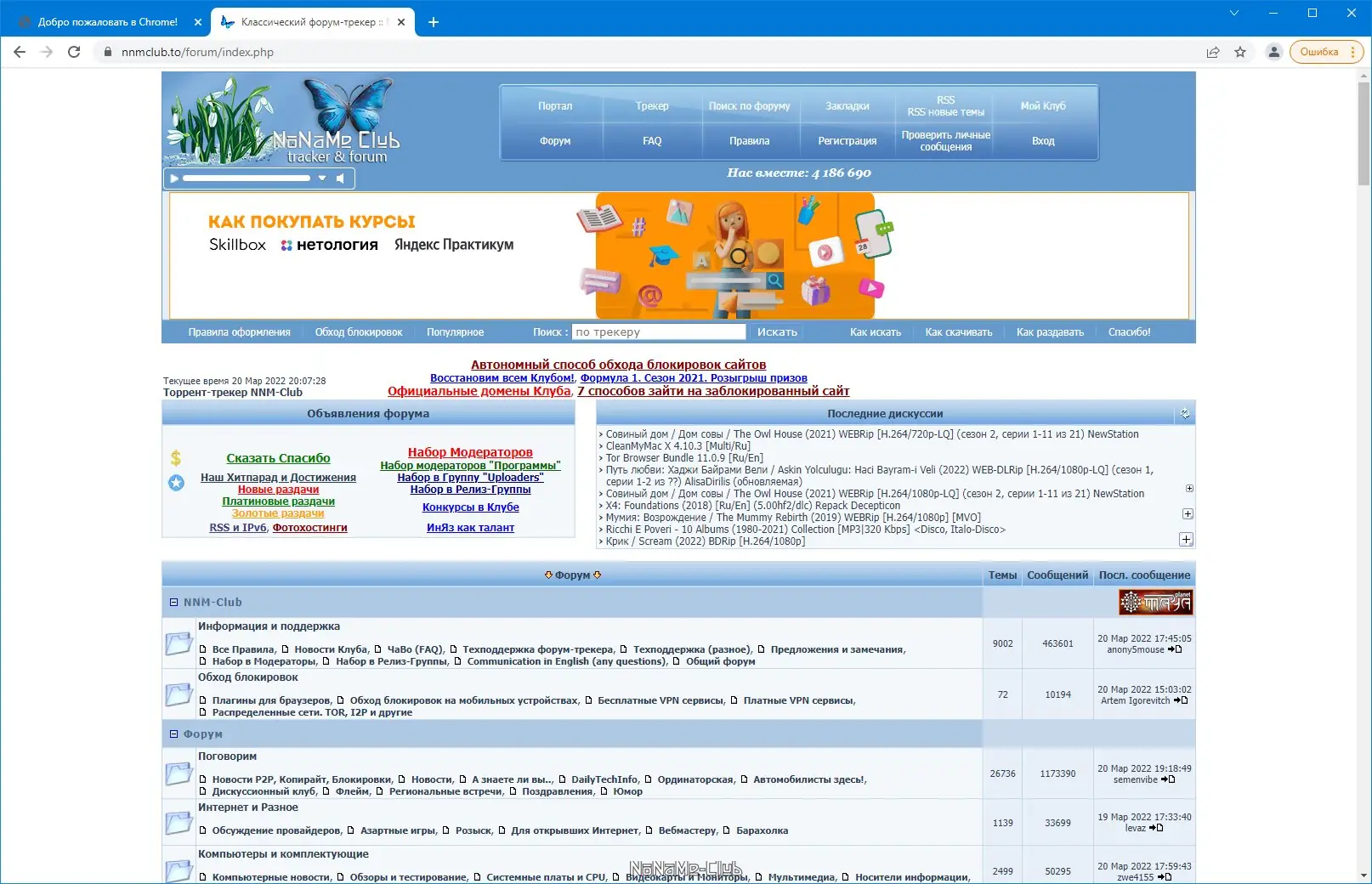Reload the current page
Image resolution: width=1372 pixels, height=884 pixels.
coord(74,52)
